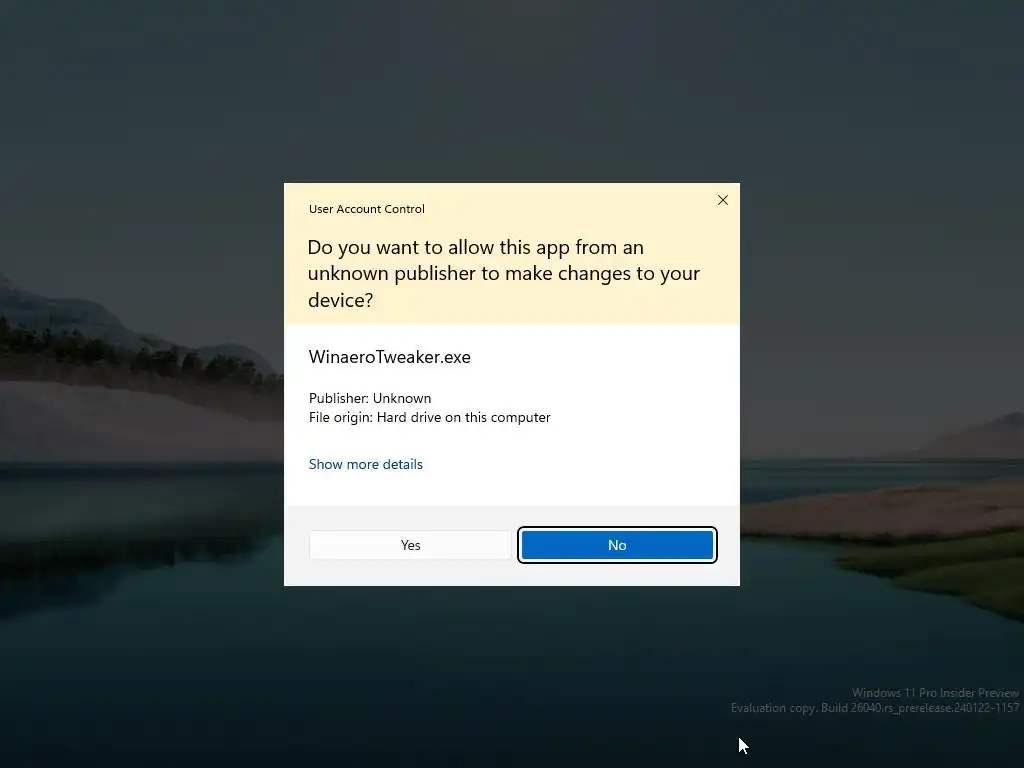Click the File origin: Hard drive text
1024x768 pixels.
pyautogui.click(x=429, y=417)
